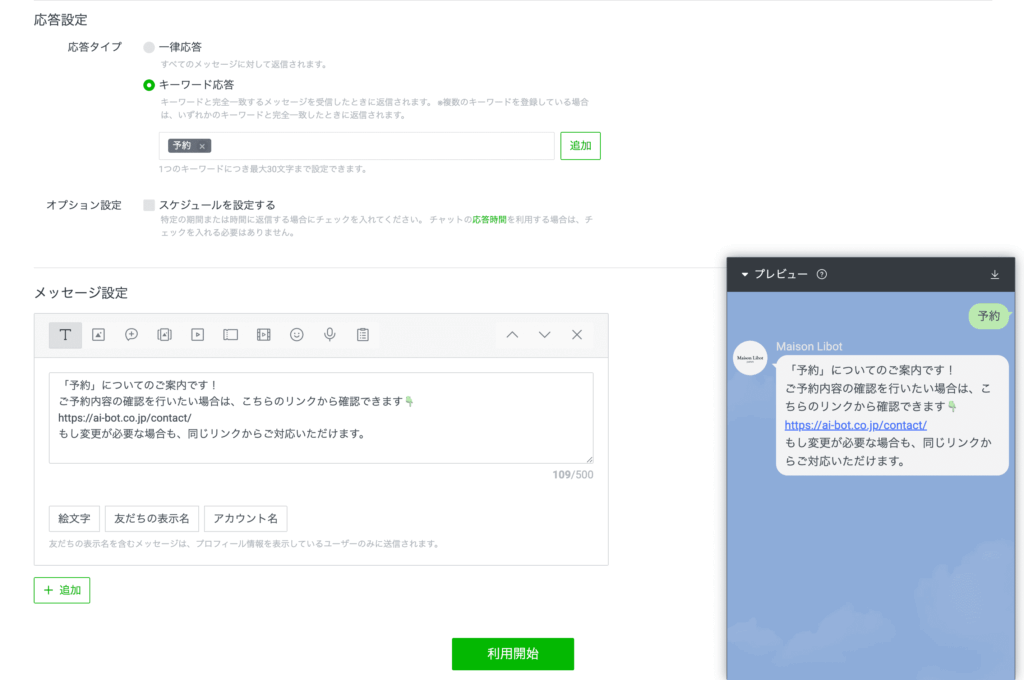
Task: Click the download icon in preview header
Action: (994, 274)
